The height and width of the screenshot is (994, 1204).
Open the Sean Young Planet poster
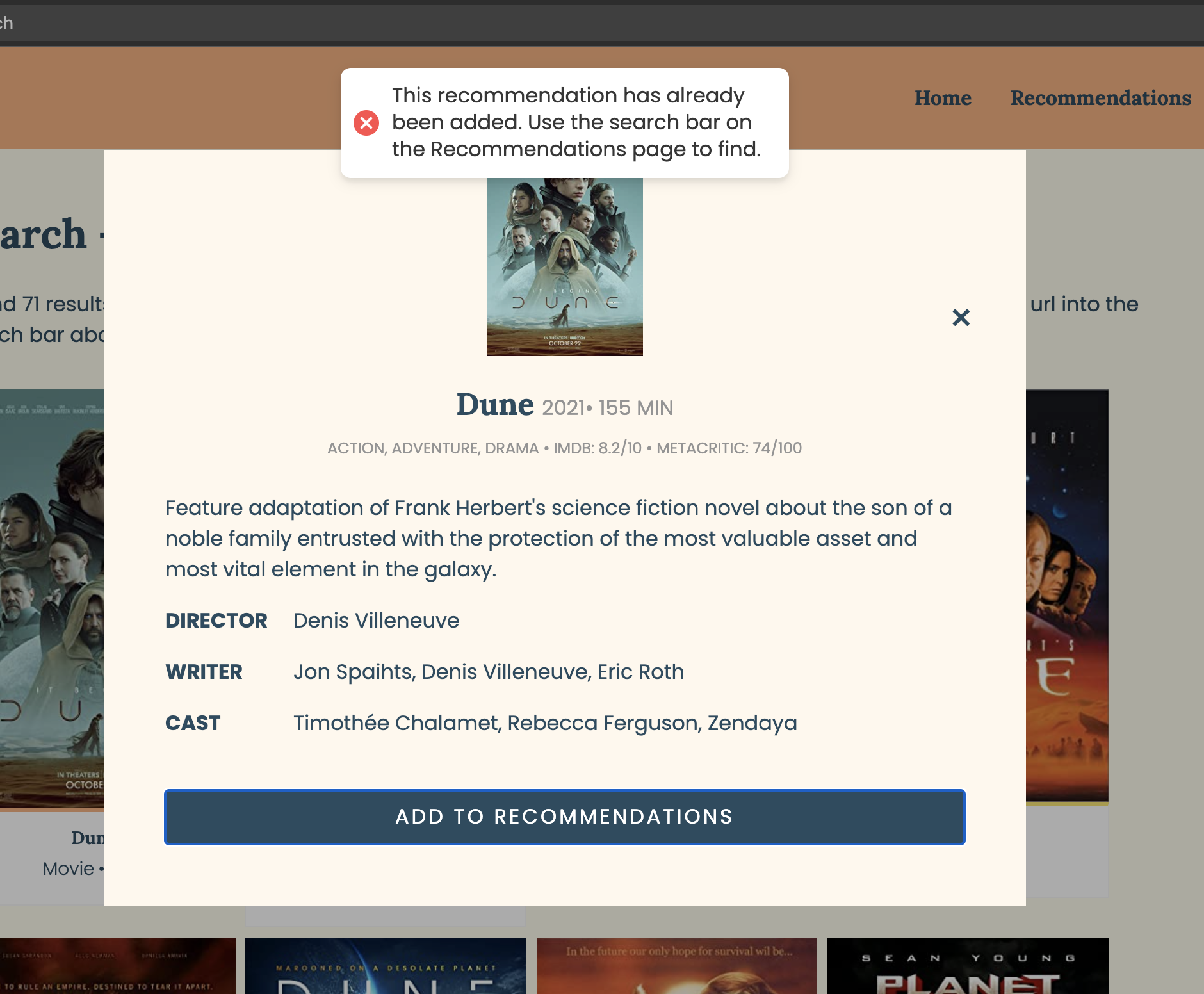click(968, 966)
